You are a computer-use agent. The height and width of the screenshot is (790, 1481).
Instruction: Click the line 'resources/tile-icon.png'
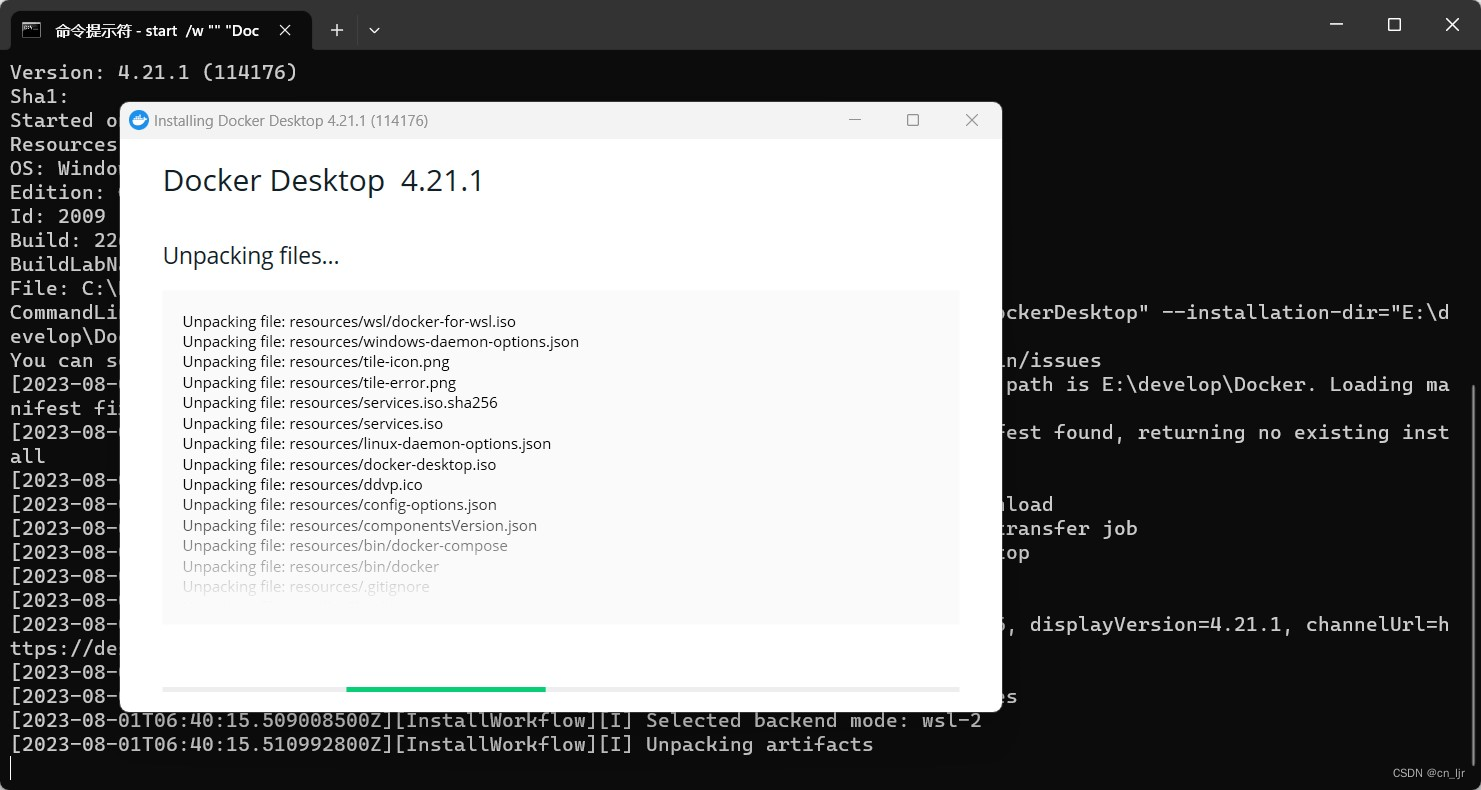click(x=316, y=362)
